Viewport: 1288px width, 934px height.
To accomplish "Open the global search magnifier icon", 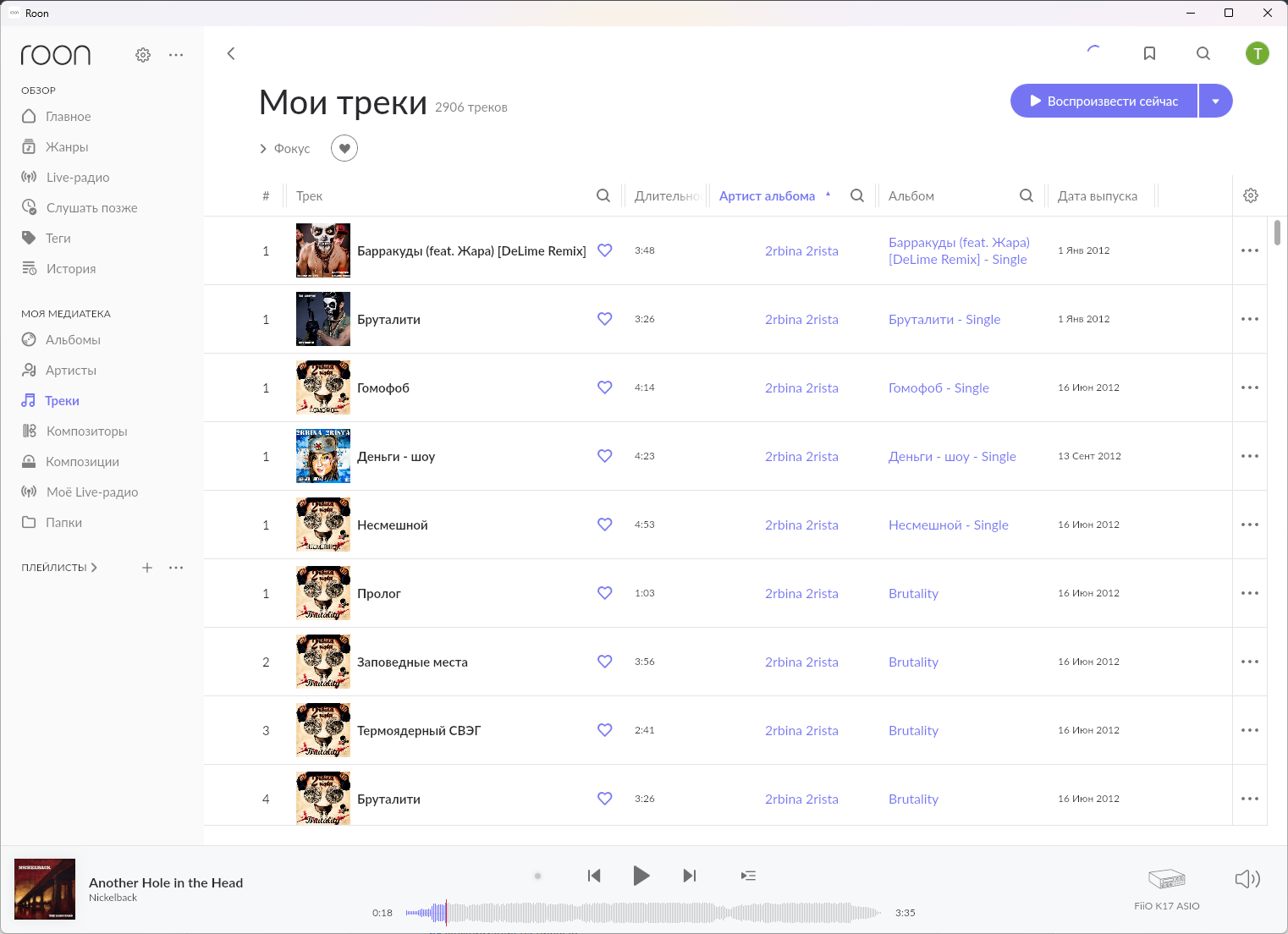I will click(1203, 53).
